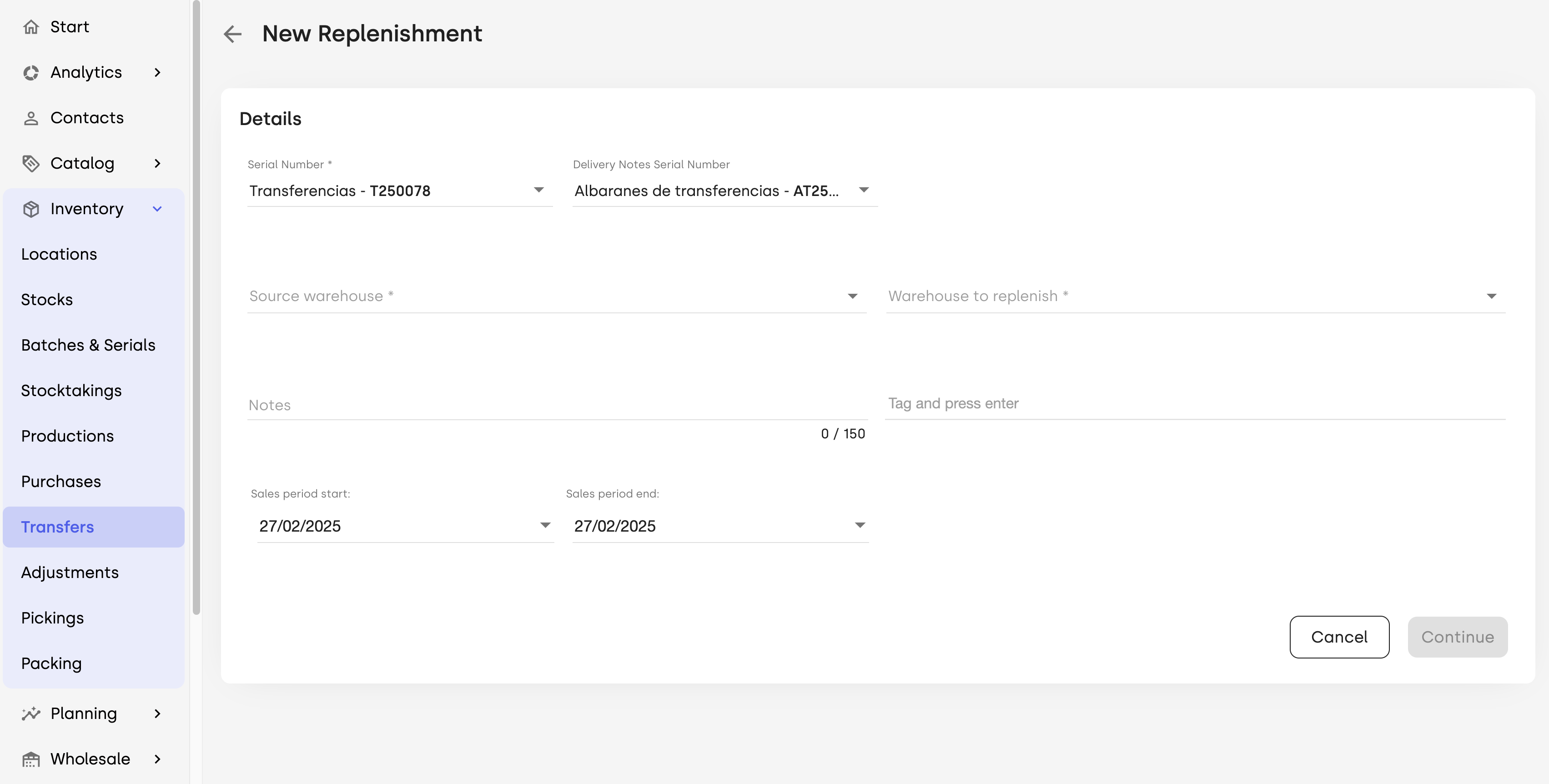Click the Planning trend icon
The height and width of the screenshot is (784, 1549).
pos(30,714)
